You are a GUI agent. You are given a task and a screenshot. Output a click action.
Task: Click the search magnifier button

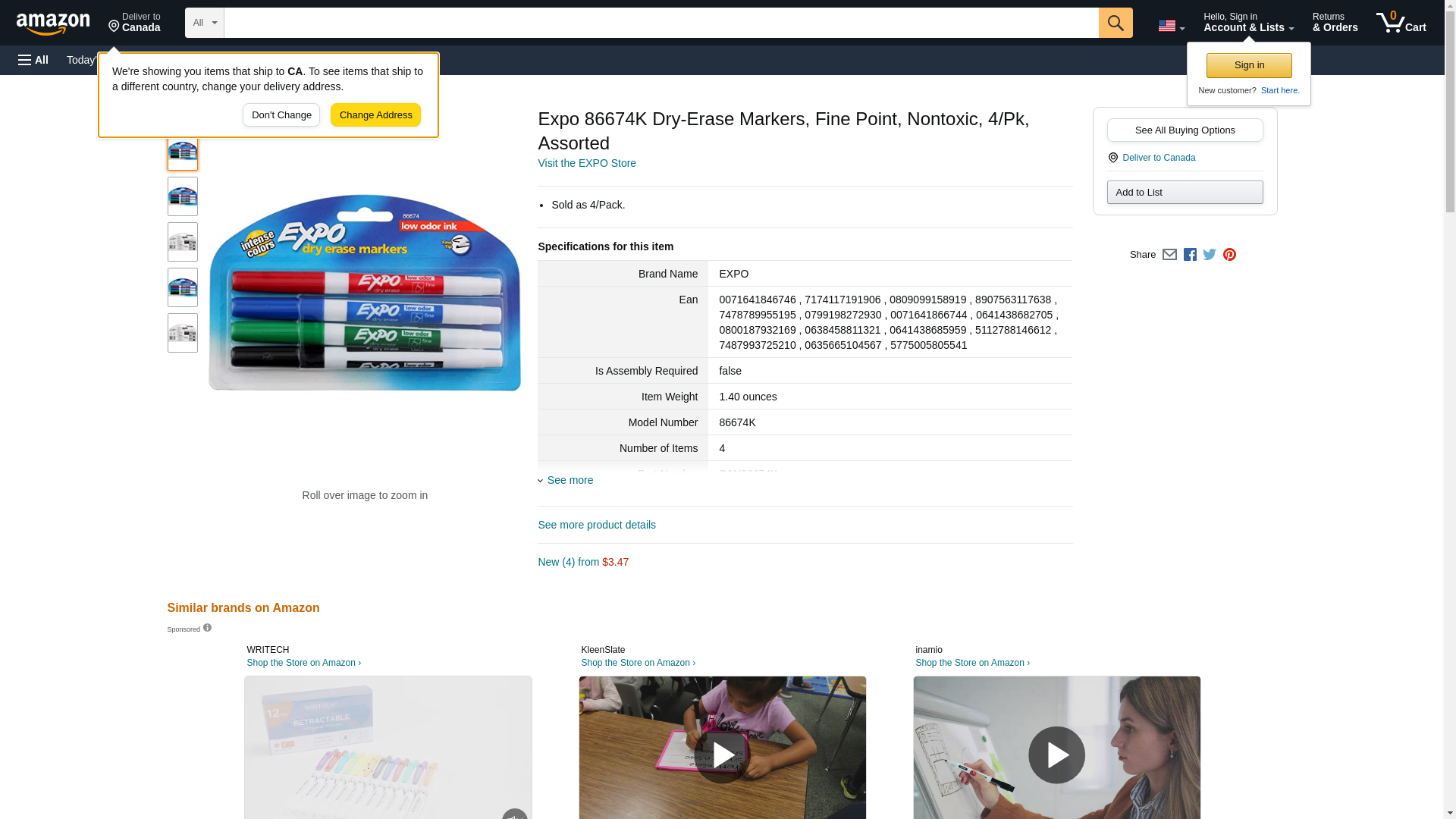point(1115,23)
